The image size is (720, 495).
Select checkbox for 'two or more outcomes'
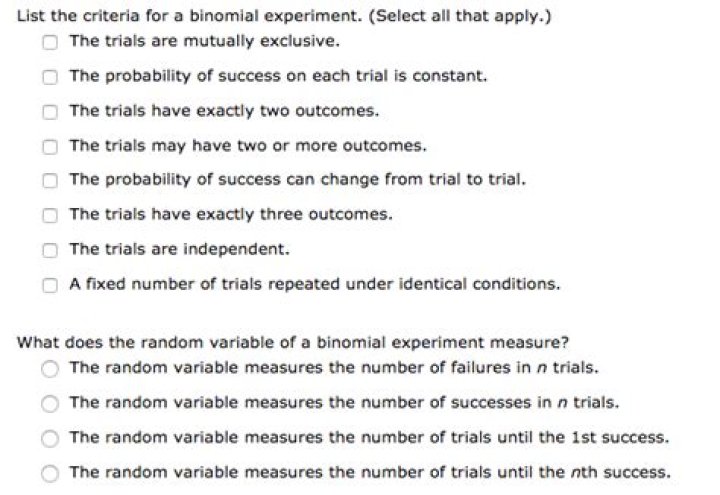click(50, 146)
